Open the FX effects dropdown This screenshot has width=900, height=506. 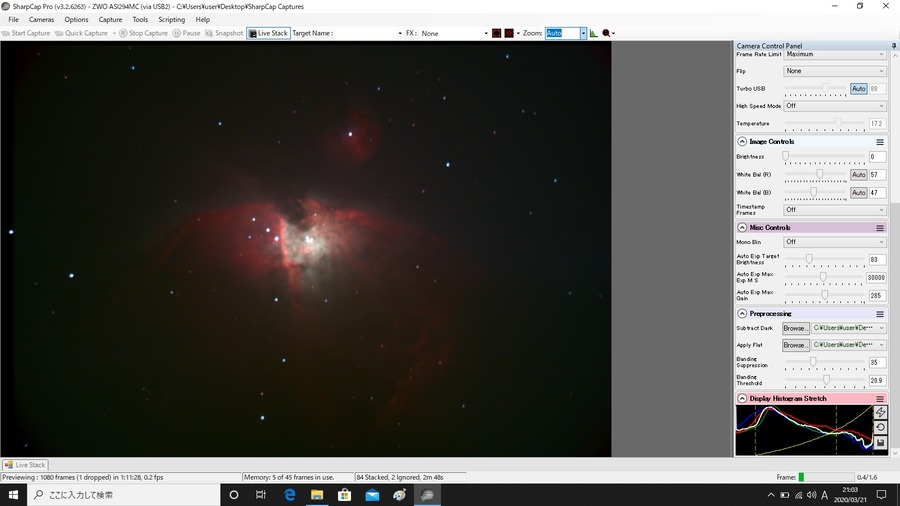click(454, 33)
